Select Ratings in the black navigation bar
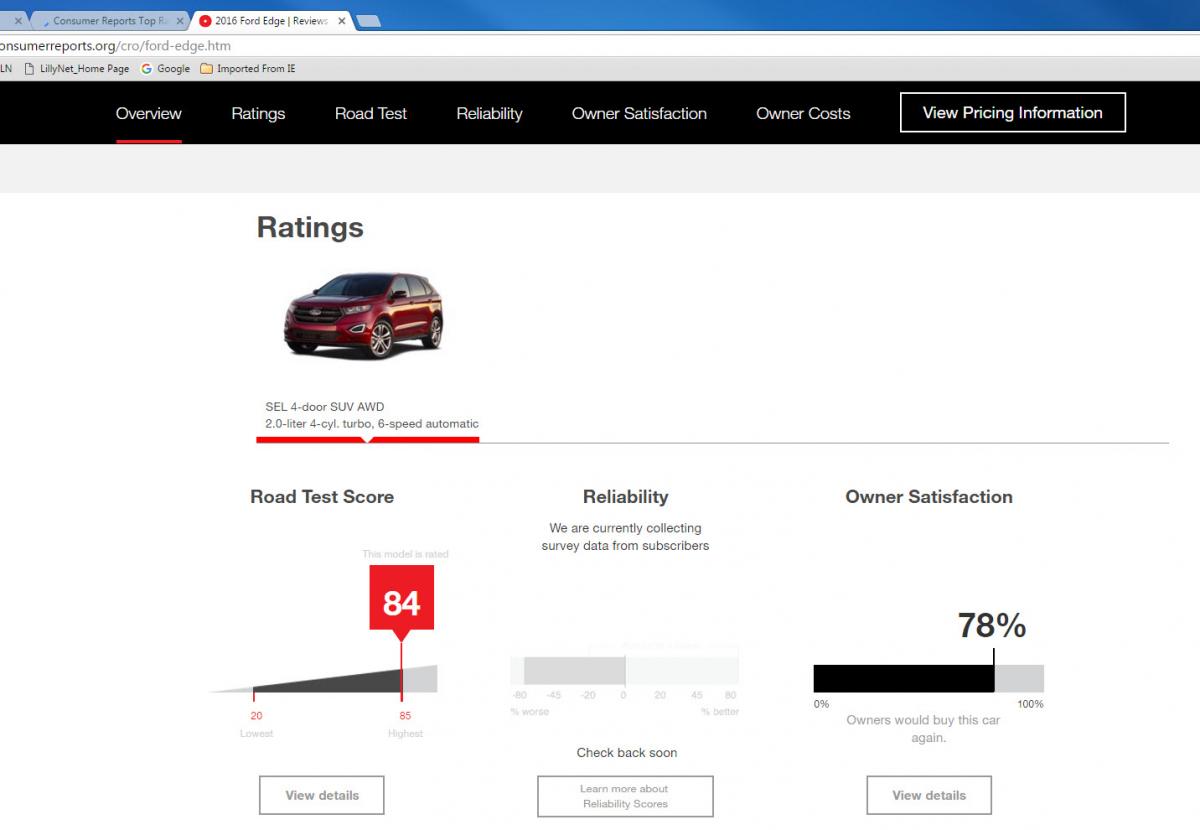The width and height of the screenshot is (1200, 830). click(258, 114)
